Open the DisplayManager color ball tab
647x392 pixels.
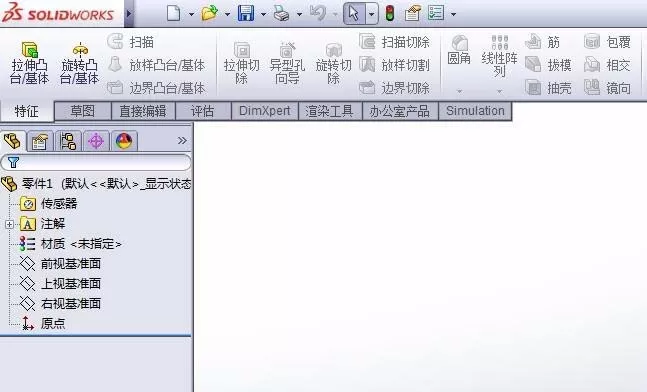(x=124, y=142)
